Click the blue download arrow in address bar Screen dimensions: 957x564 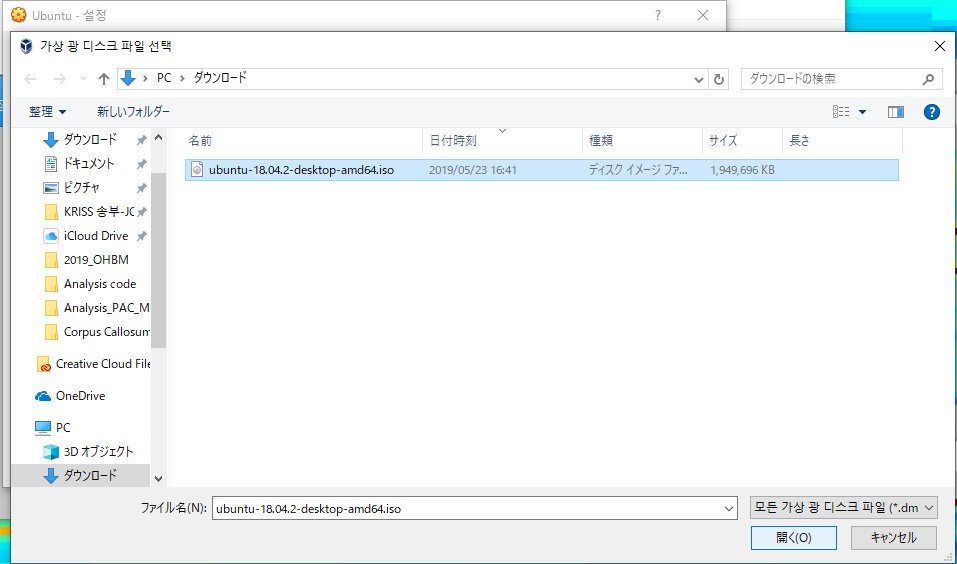point(128,78)
